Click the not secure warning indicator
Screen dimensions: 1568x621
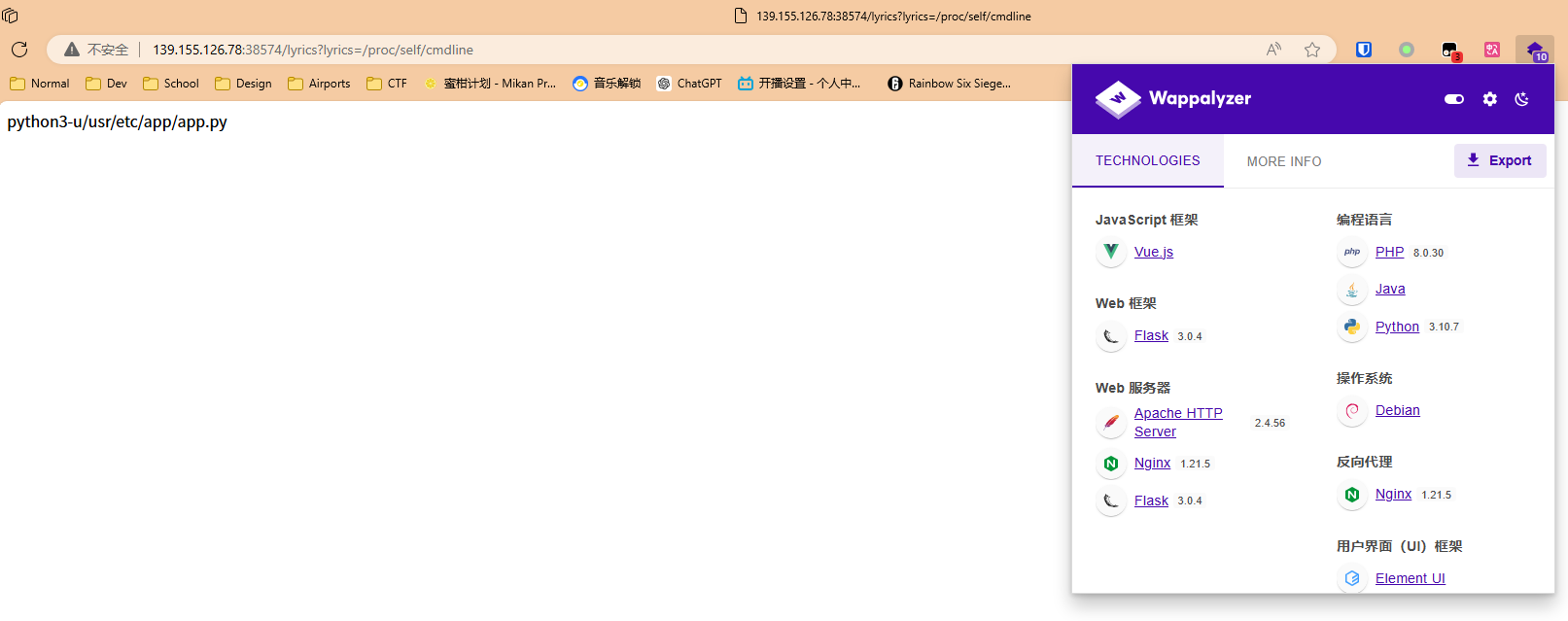coord(96,50)
